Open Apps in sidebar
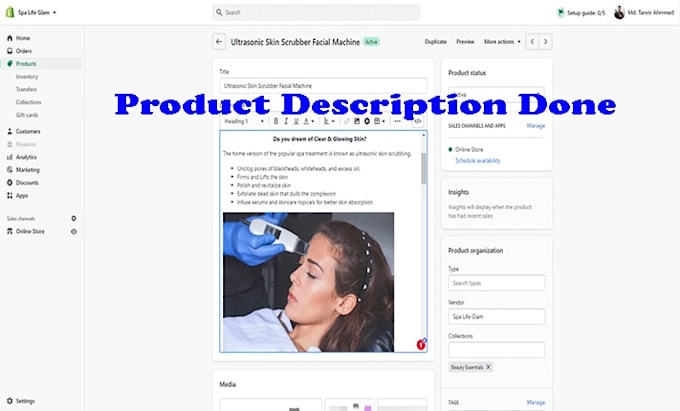This screenshot has width=680, height=411. (x=22, y=196)
